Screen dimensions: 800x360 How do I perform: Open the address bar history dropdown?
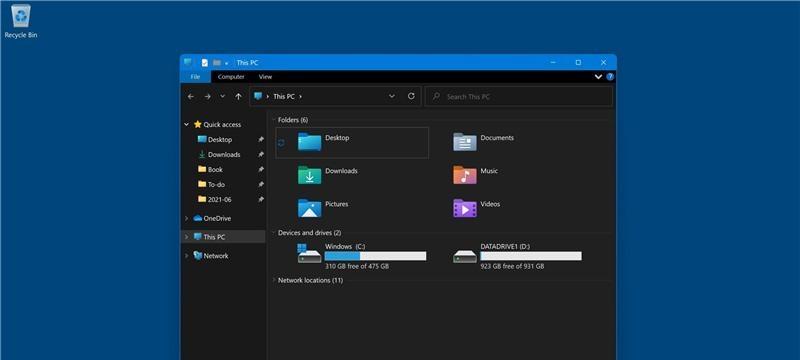[392, 96]
